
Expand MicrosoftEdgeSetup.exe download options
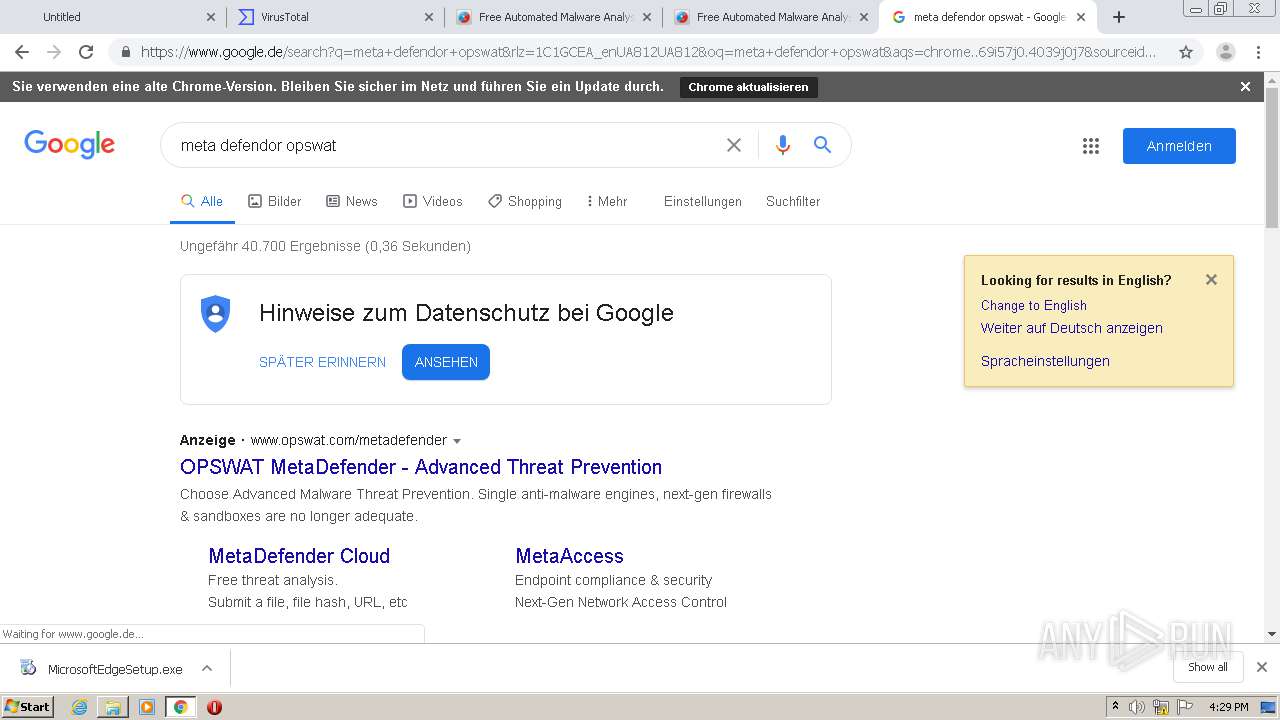207,668
